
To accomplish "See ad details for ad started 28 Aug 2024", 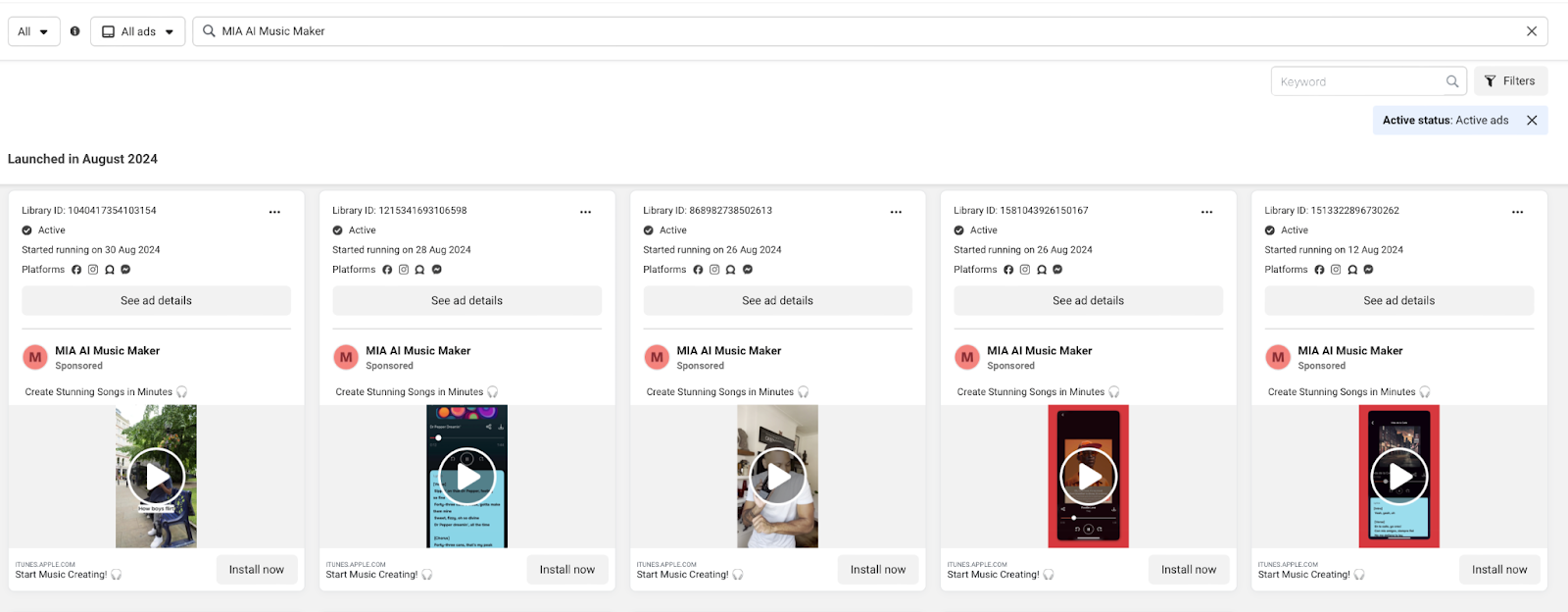I will (467, 301).
